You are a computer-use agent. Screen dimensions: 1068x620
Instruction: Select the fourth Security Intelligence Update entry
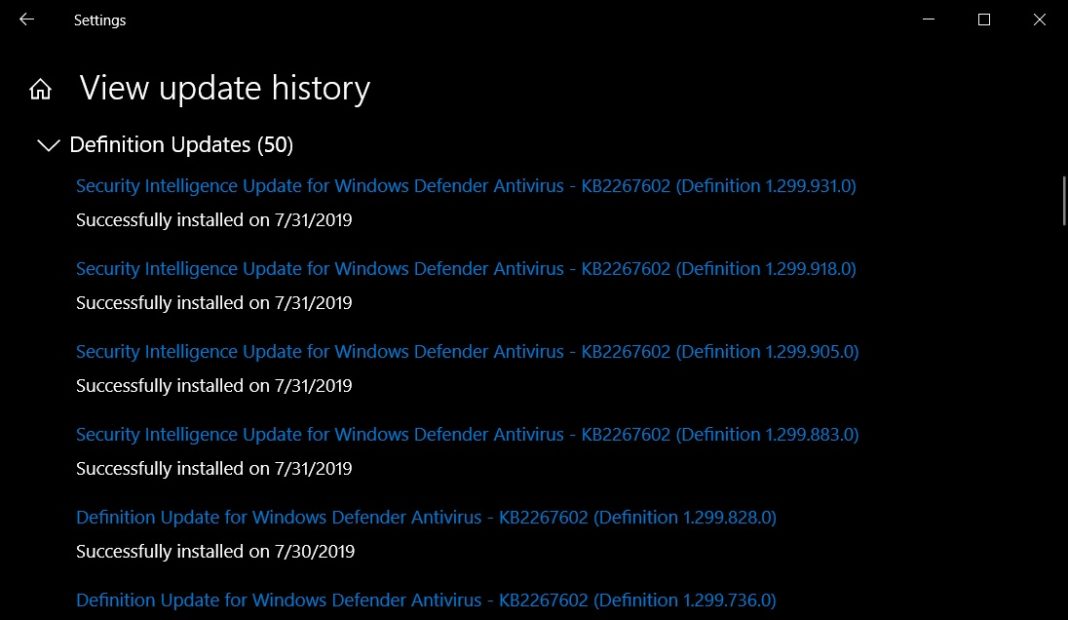465,434
